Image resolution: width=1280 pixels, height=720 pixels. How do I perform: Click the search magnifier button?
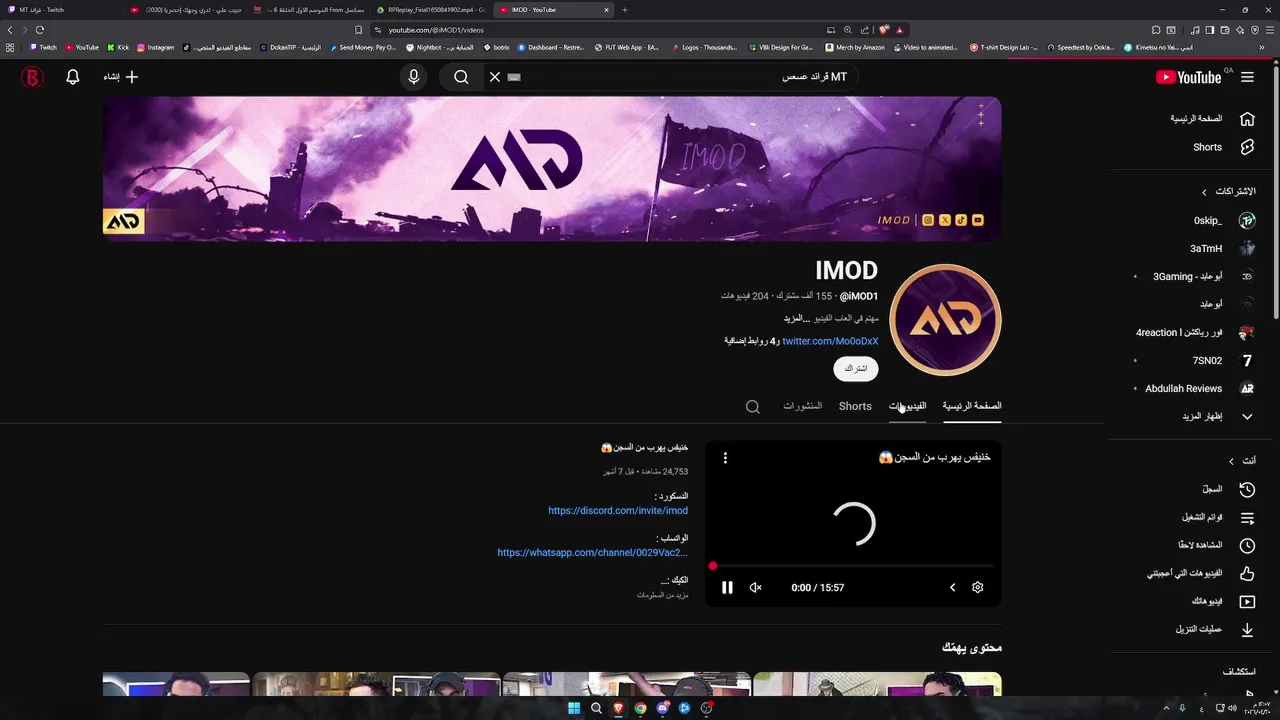click(x=461, y=77)
